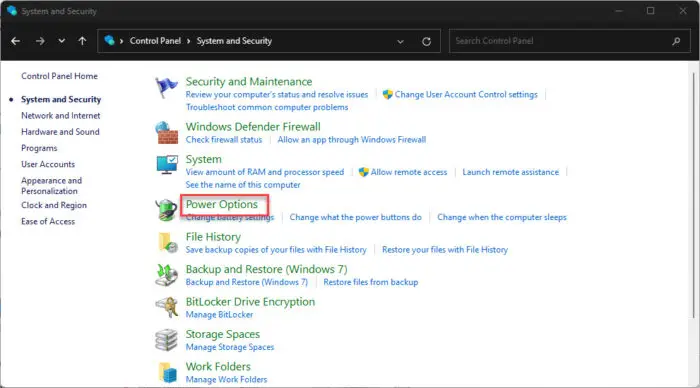Select Programs category in sidebar
This screenshot has width=700, height=388.
tap(39, 148)
